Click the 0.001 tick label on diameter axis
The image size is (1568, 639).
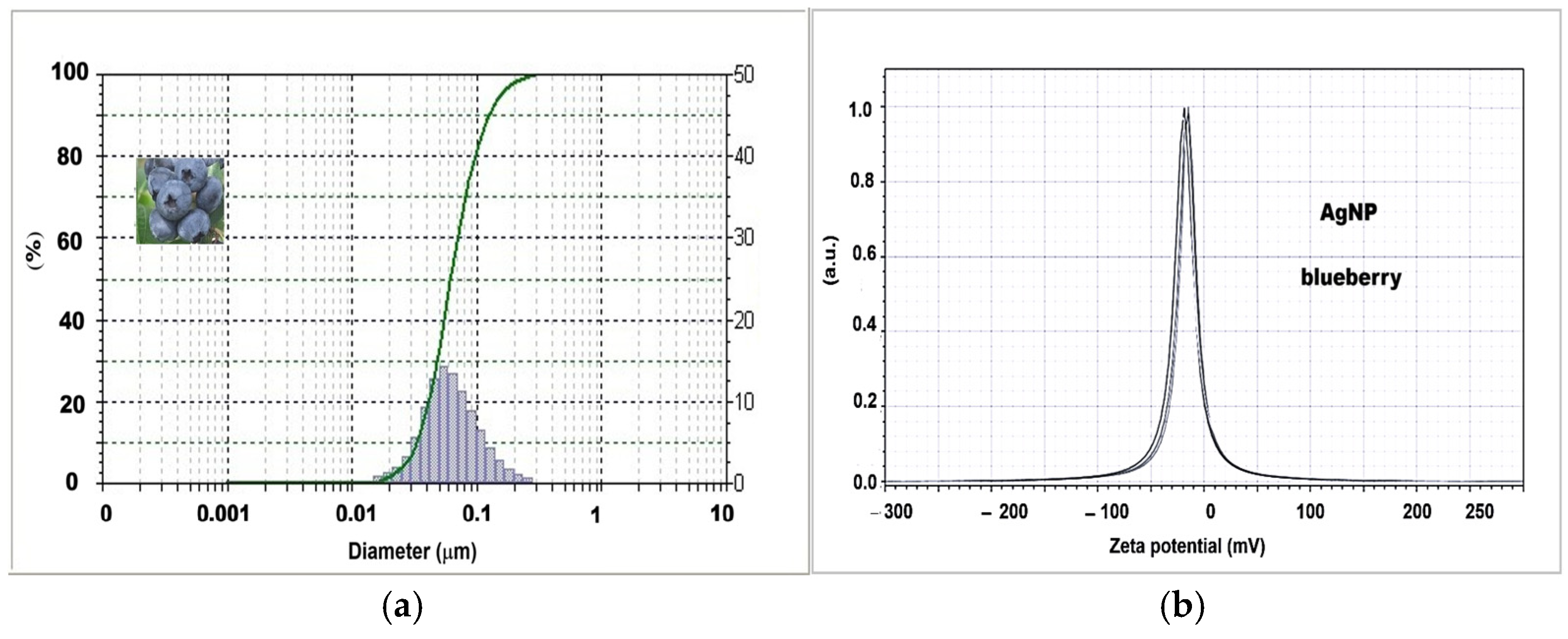pyautogui.click(x=223, y=514)
